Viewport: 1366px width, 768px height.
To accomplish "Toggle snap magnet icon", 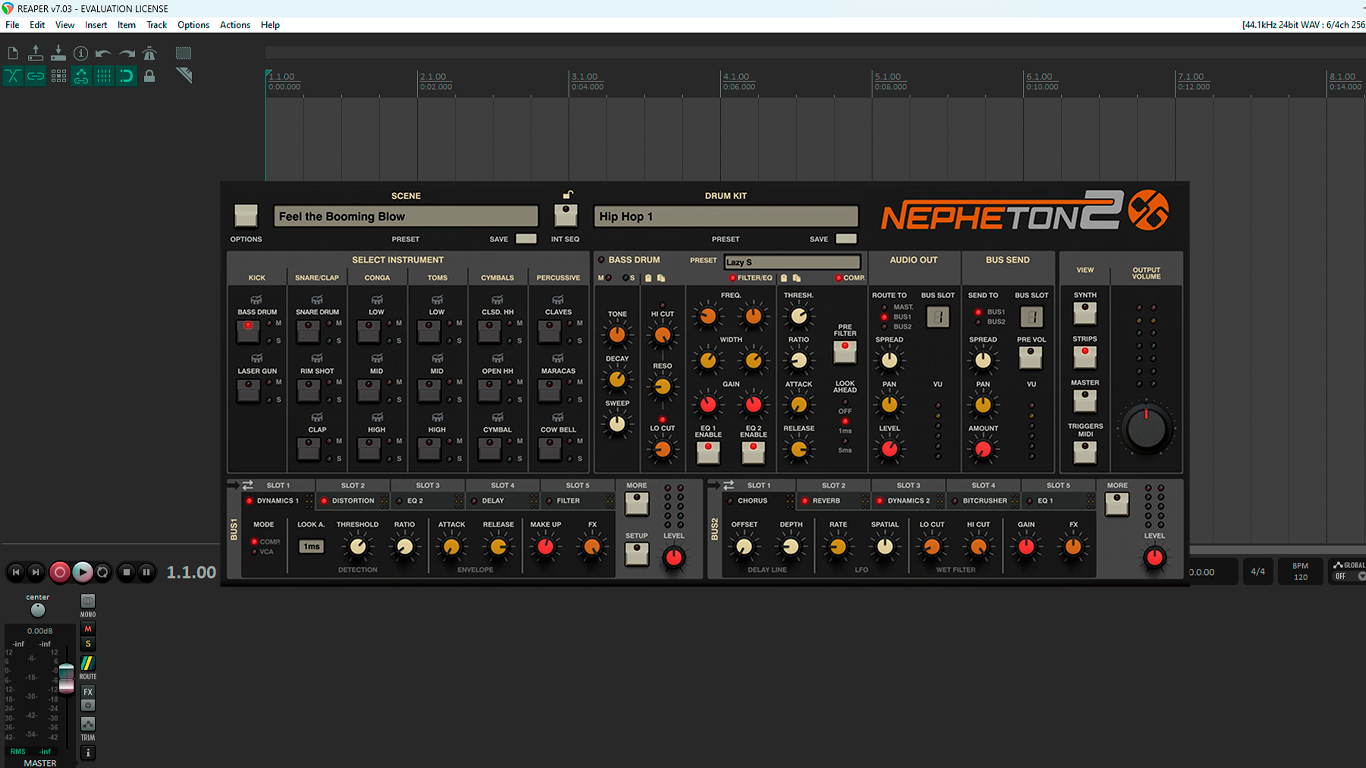I will click(127, 76).
